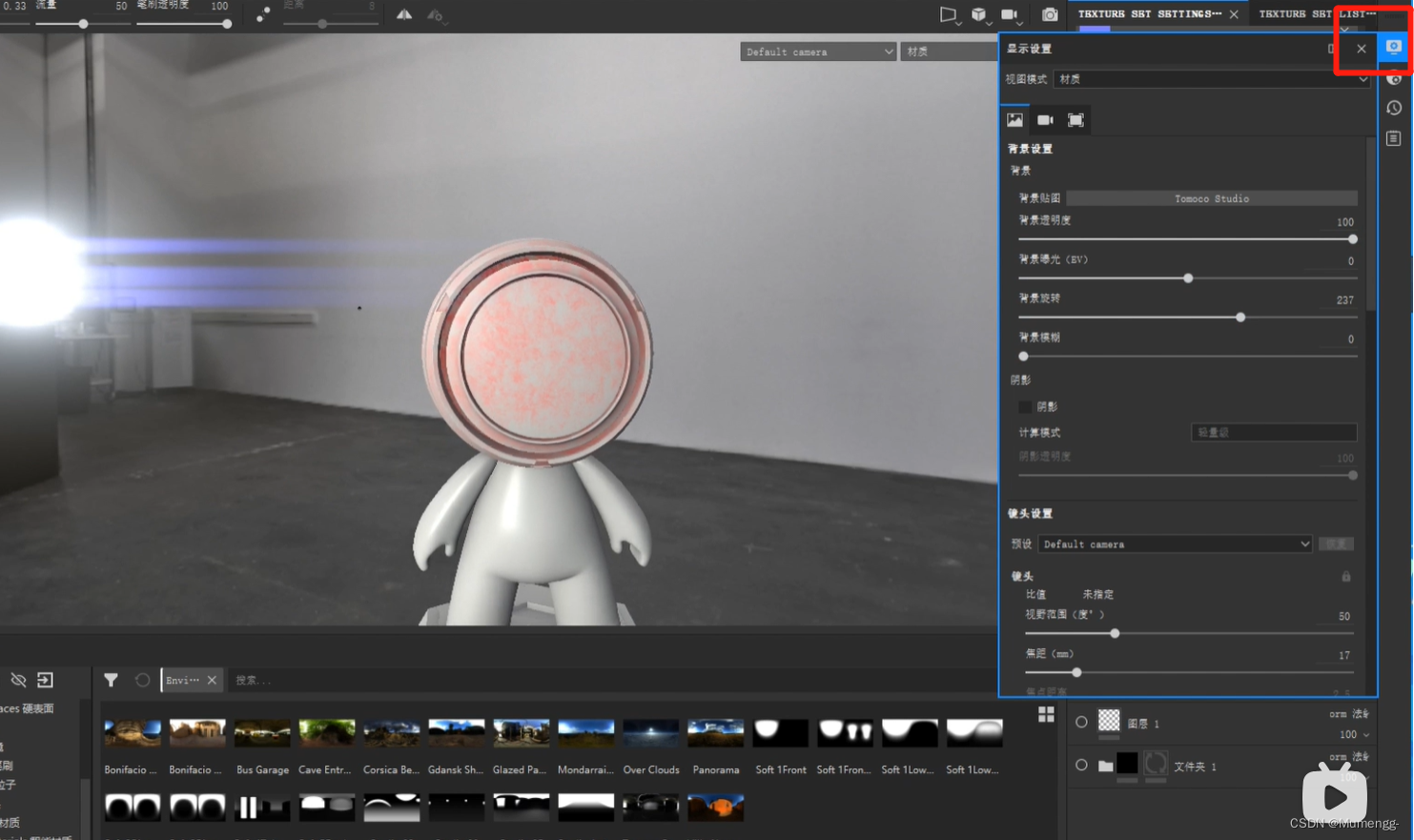1414x840 pixels.
Task: Open the 3D cube view mode icon
Action: [979, 14]
